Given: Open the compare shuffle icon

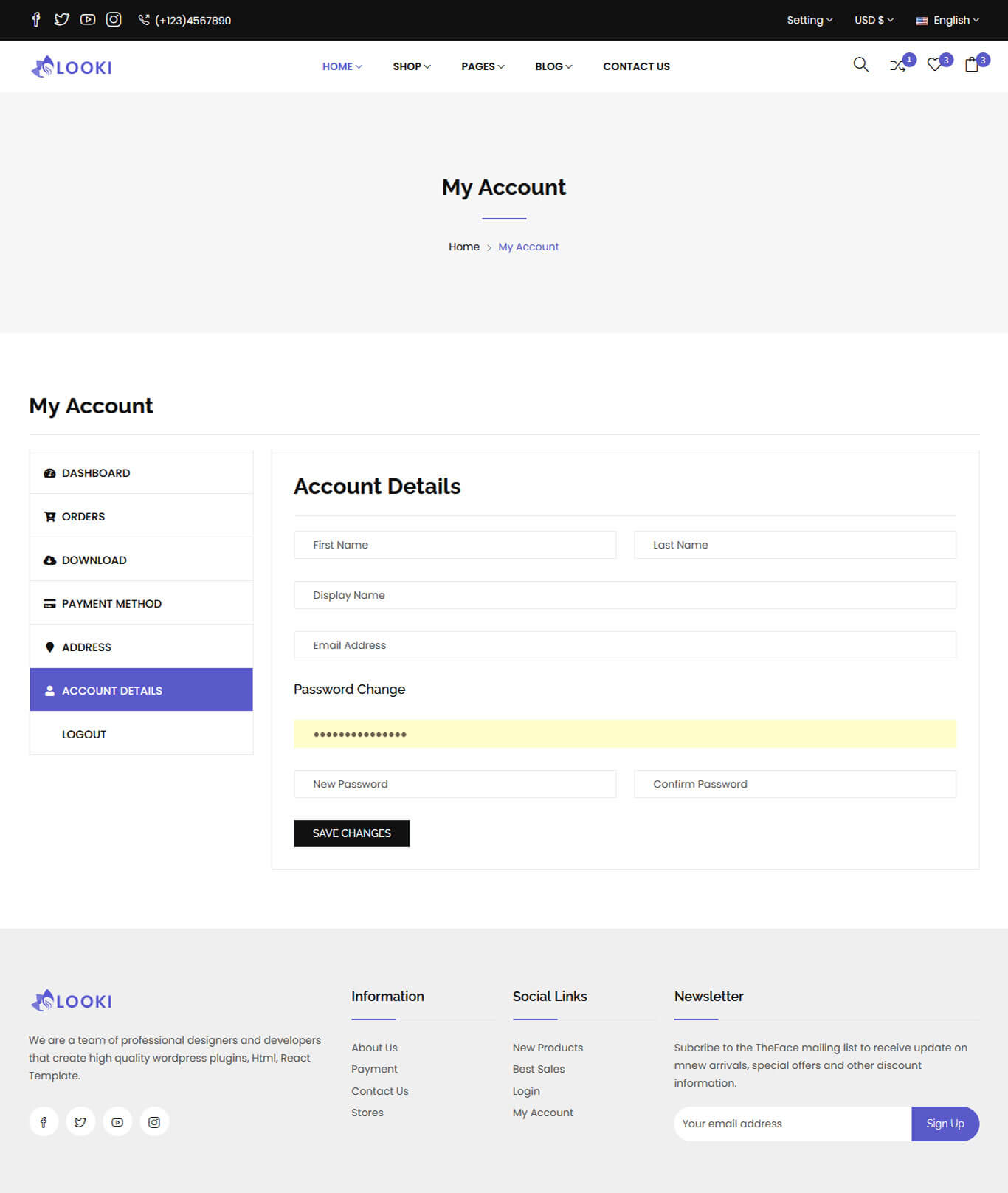Looking at the screenshot, I should tap(897, 66).
